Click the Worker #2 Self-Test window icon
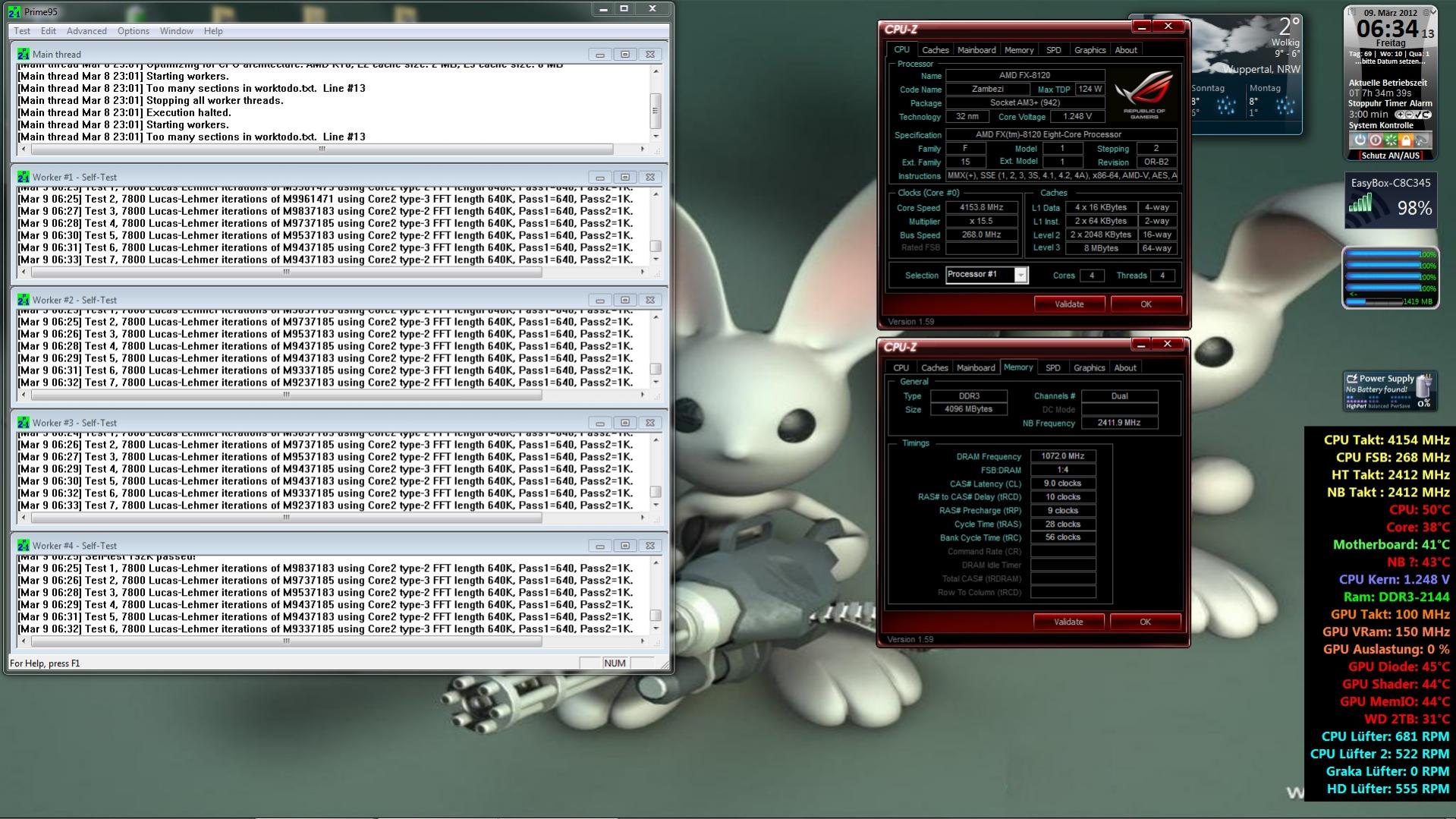Image resolution: width=1456 pixels, height=819 pixels. click(24, 300)
